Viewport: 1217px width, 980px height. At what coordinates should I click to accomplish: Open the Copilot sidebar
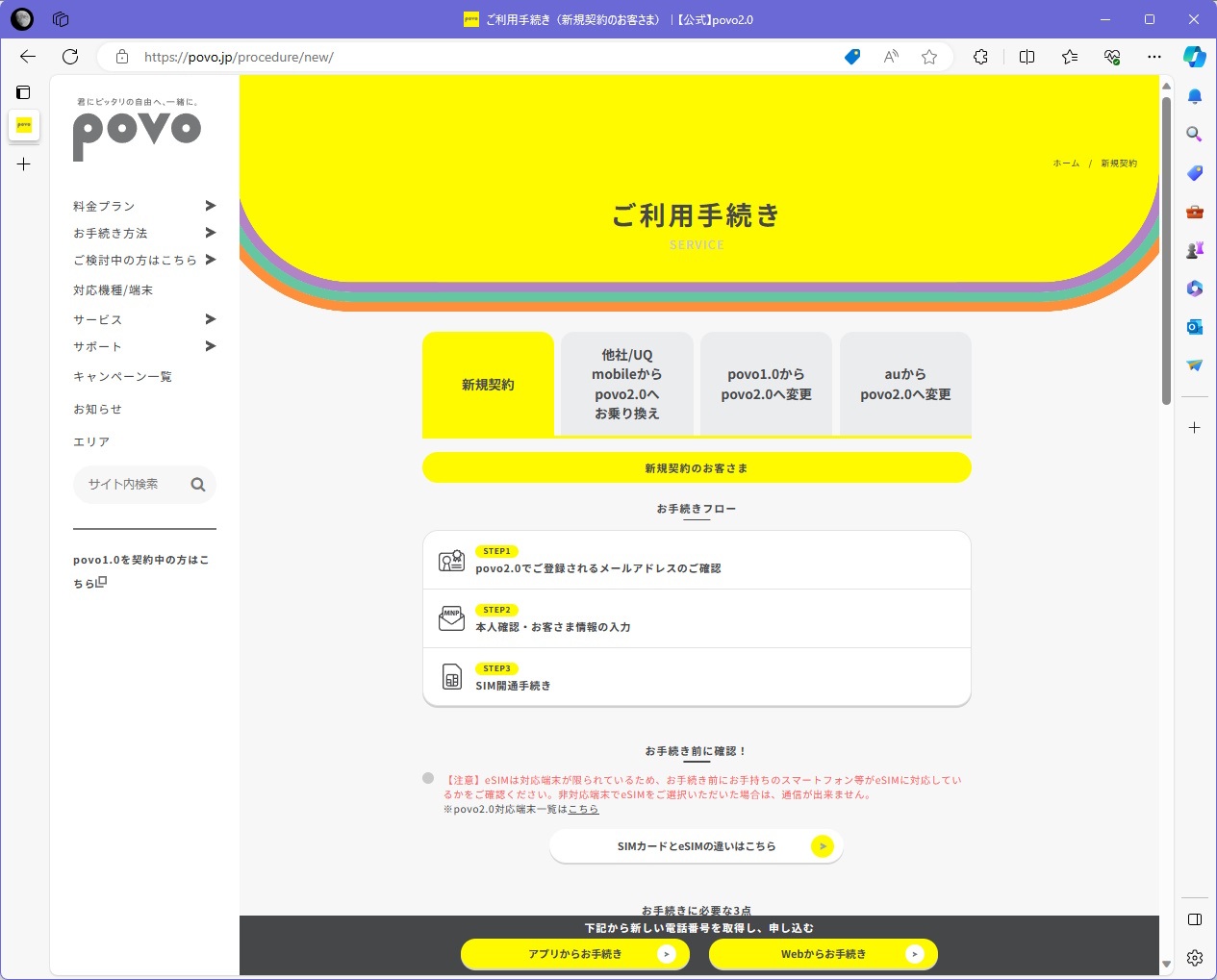(x=1194, y=57)
